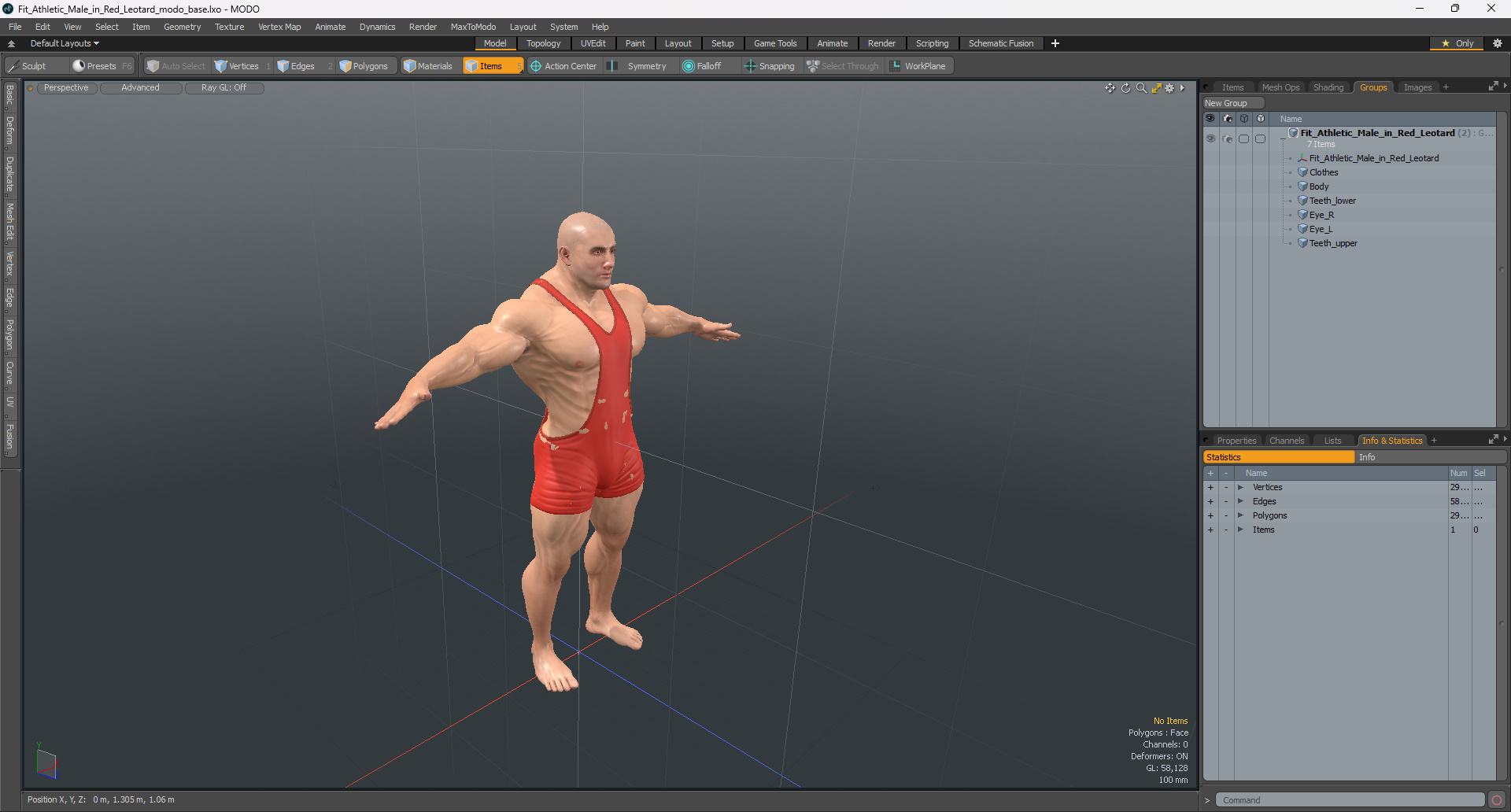Add a new layout tab with plus
Screen dimensions: 1511x812
click(x=1055, y=43)
